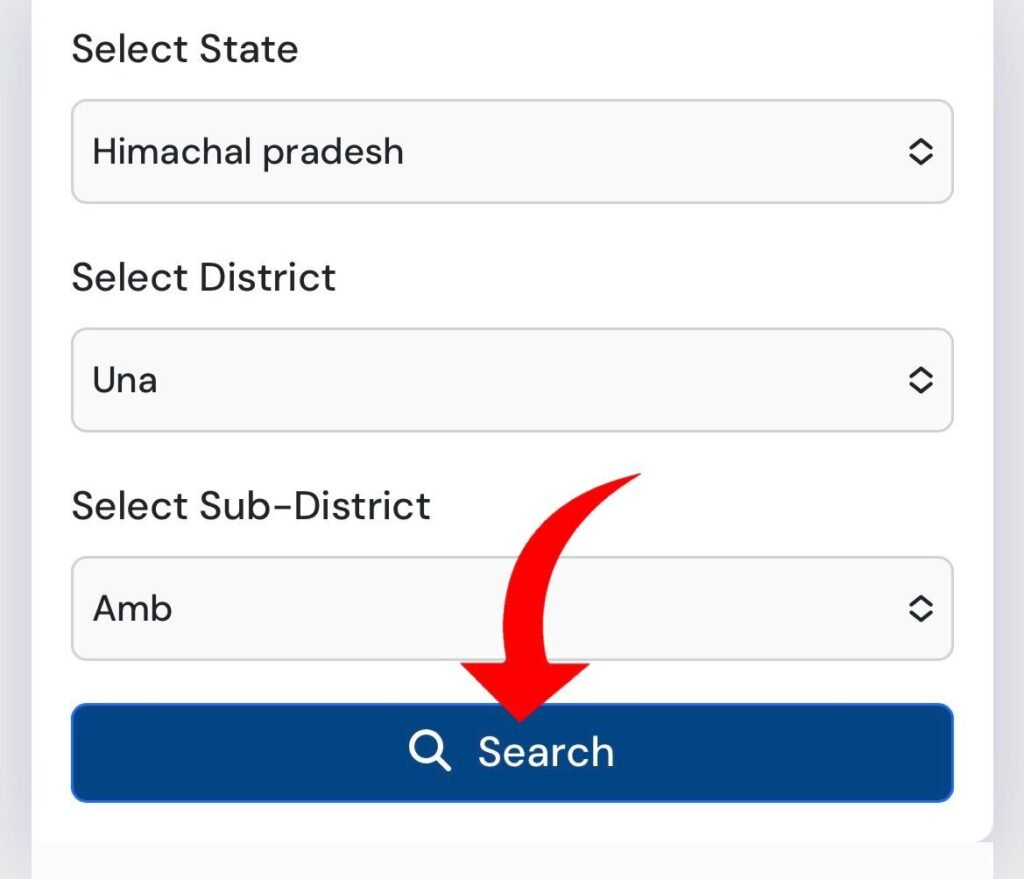Click the up-down chevron in the state field
The width and height of the screenshot is (1024, 879).
920,152
